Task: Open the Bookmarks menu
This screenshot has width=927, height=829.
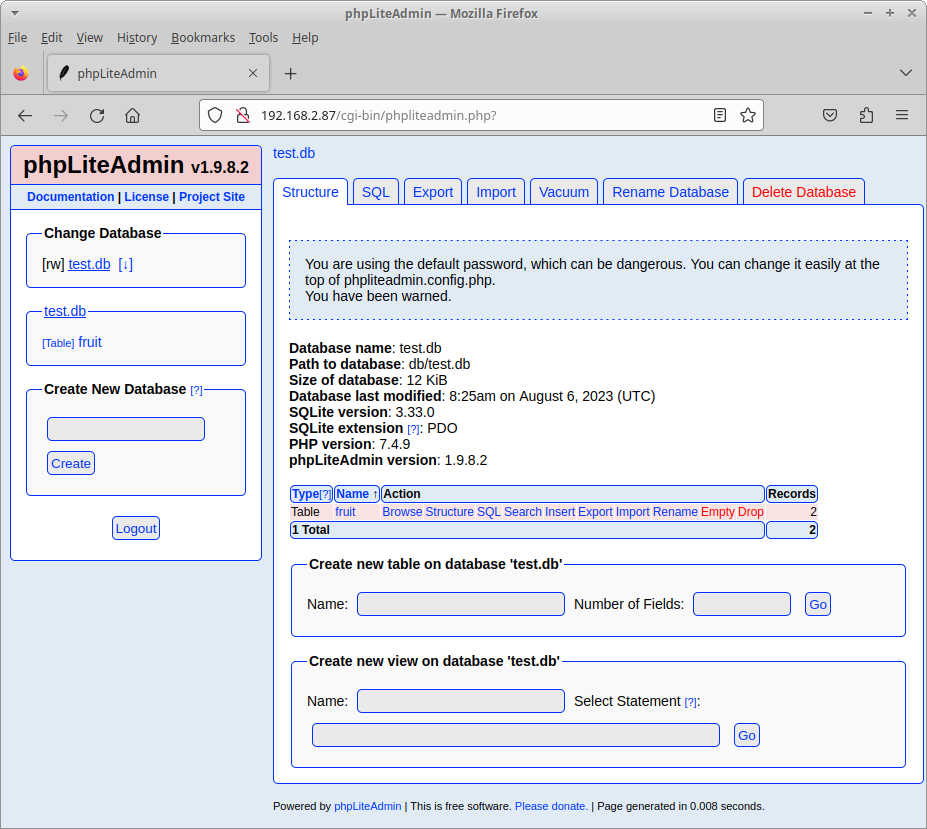Action: 203,37
